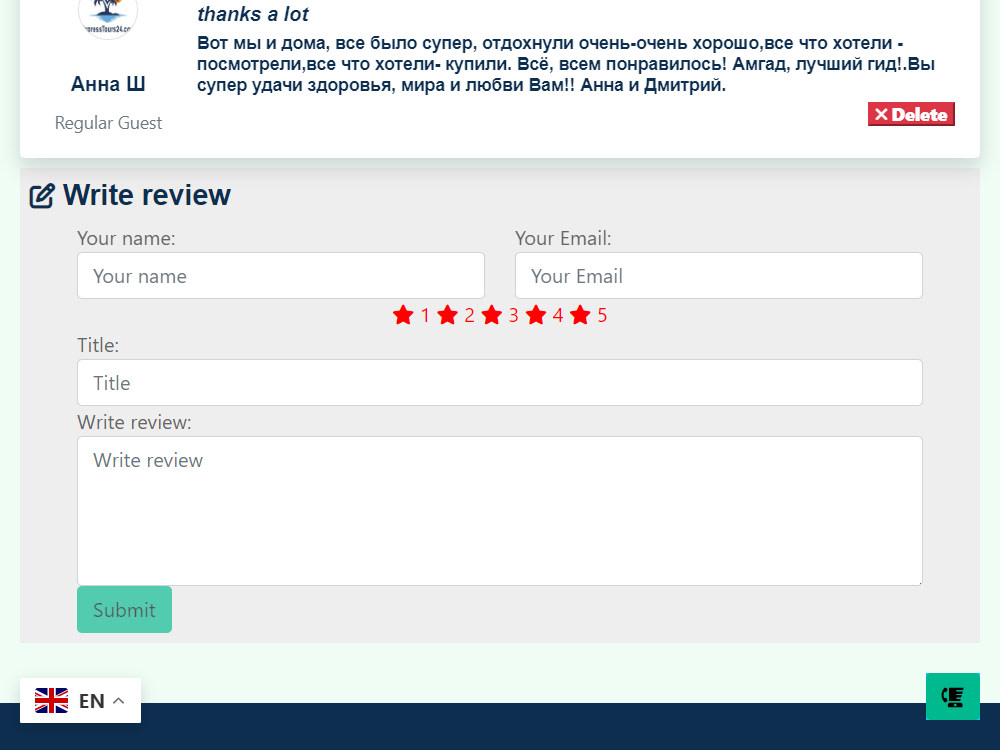Click the reviewer name Анна Ш
This screenshot has height=750, width=1000.
coord(108,84)
